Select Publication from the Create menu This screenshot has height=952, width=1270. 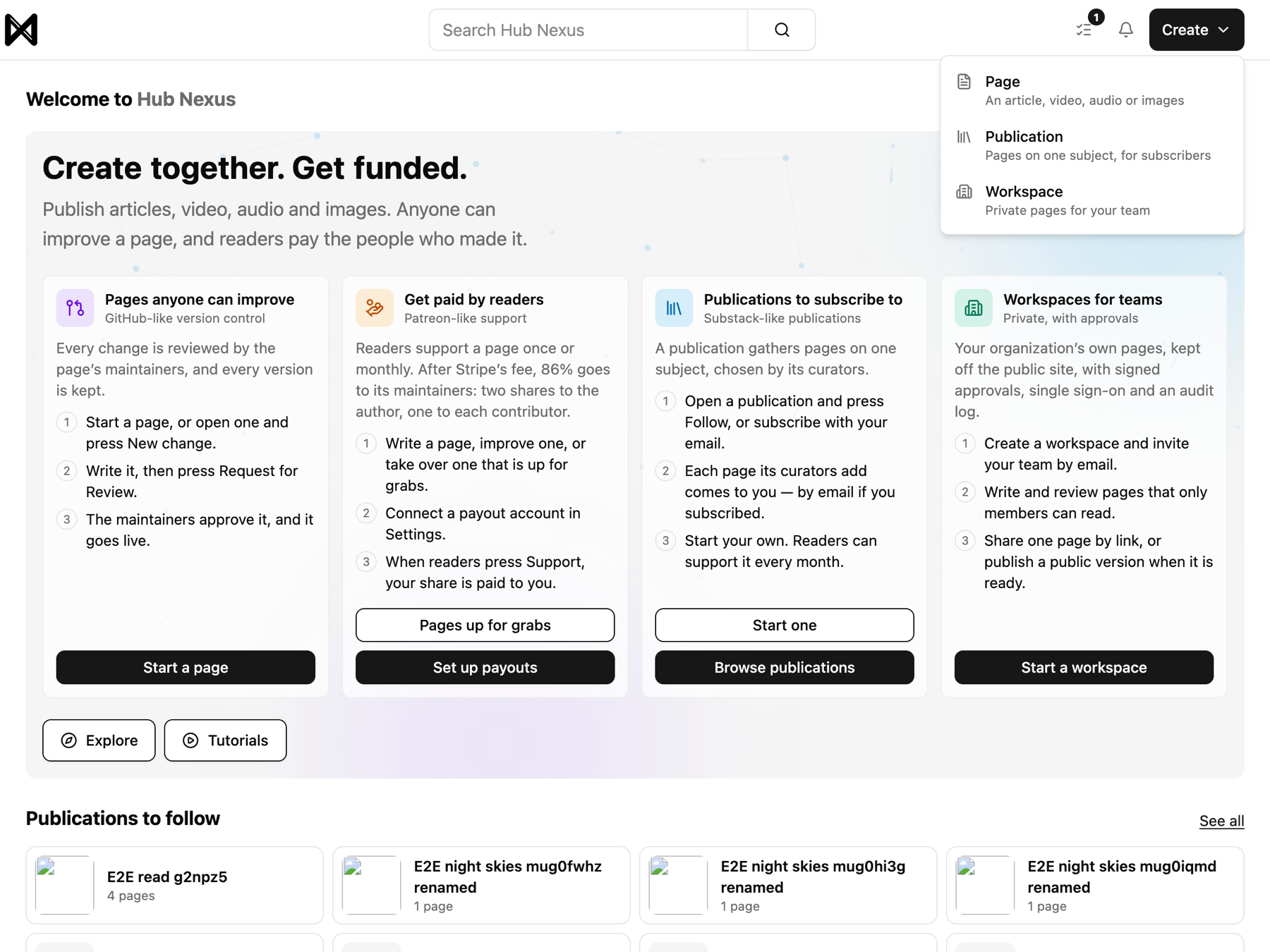point(1092,145)
